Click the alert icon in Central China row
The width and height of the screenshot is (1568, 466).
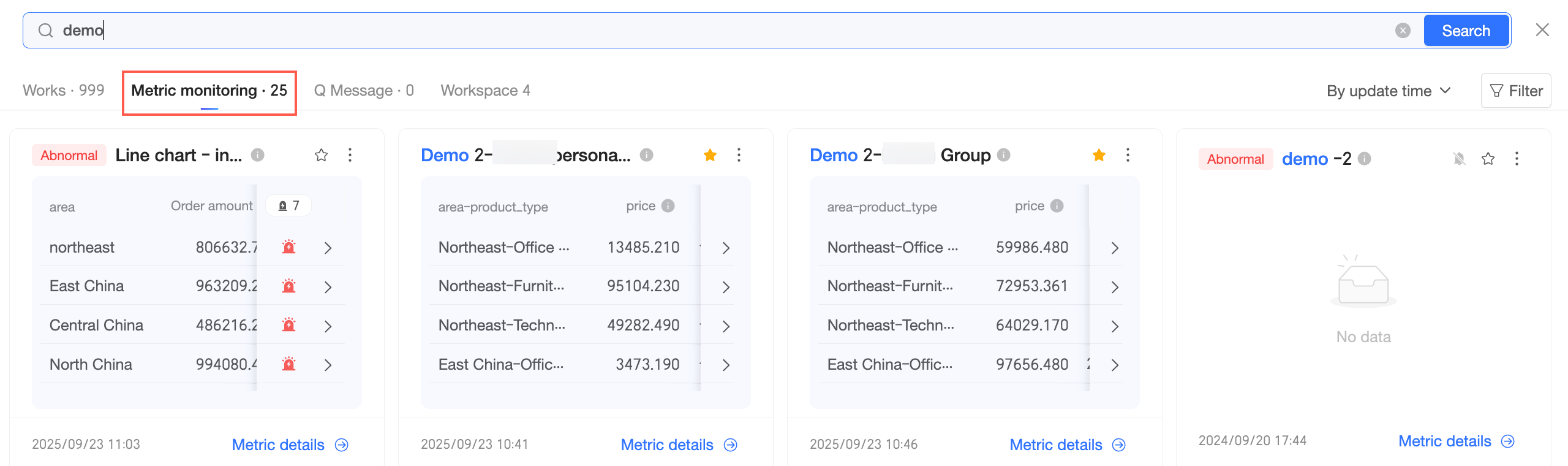click(288, 325)
